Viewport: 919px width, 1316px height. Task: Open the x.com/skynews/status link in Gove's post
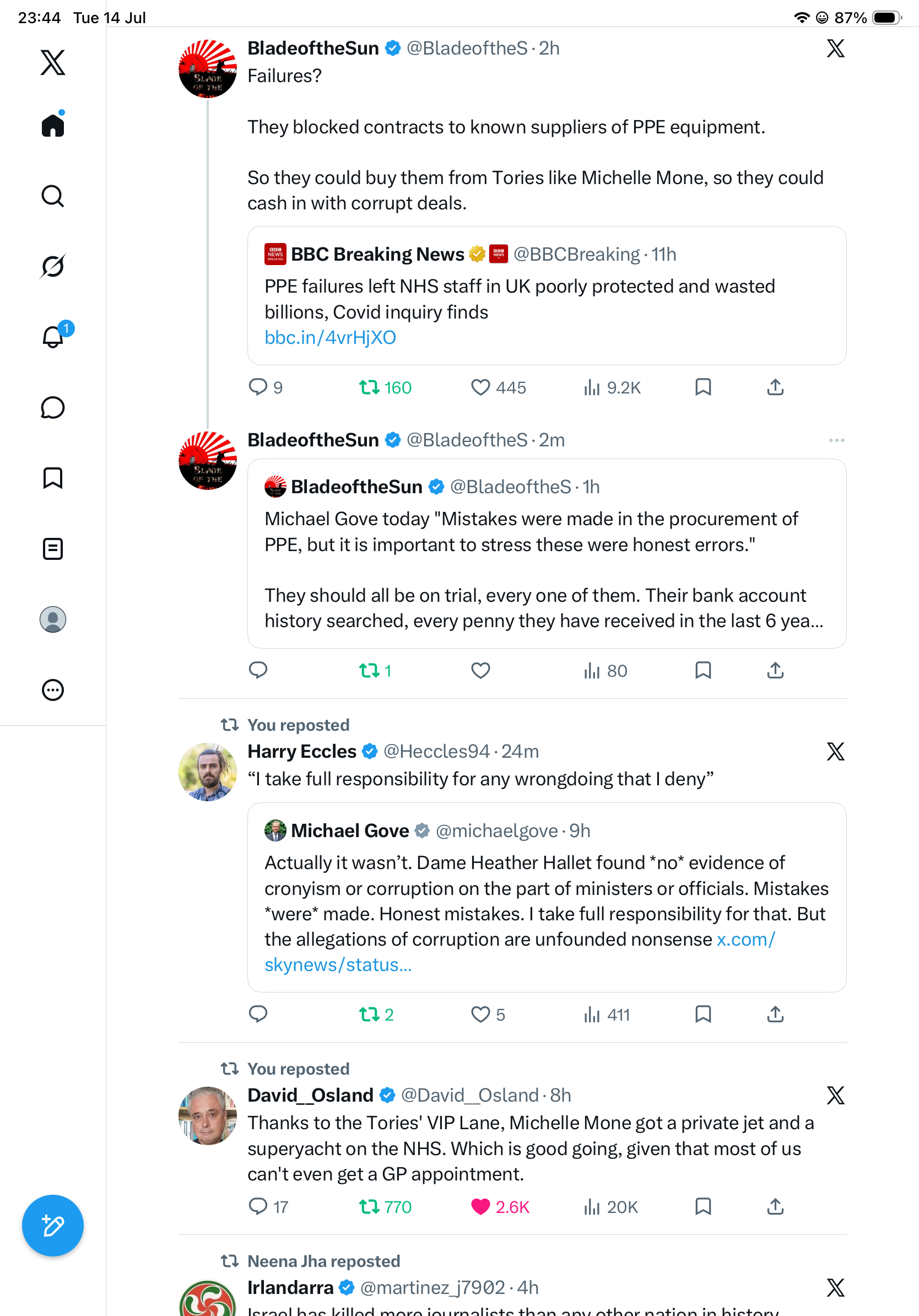(520, 952)
